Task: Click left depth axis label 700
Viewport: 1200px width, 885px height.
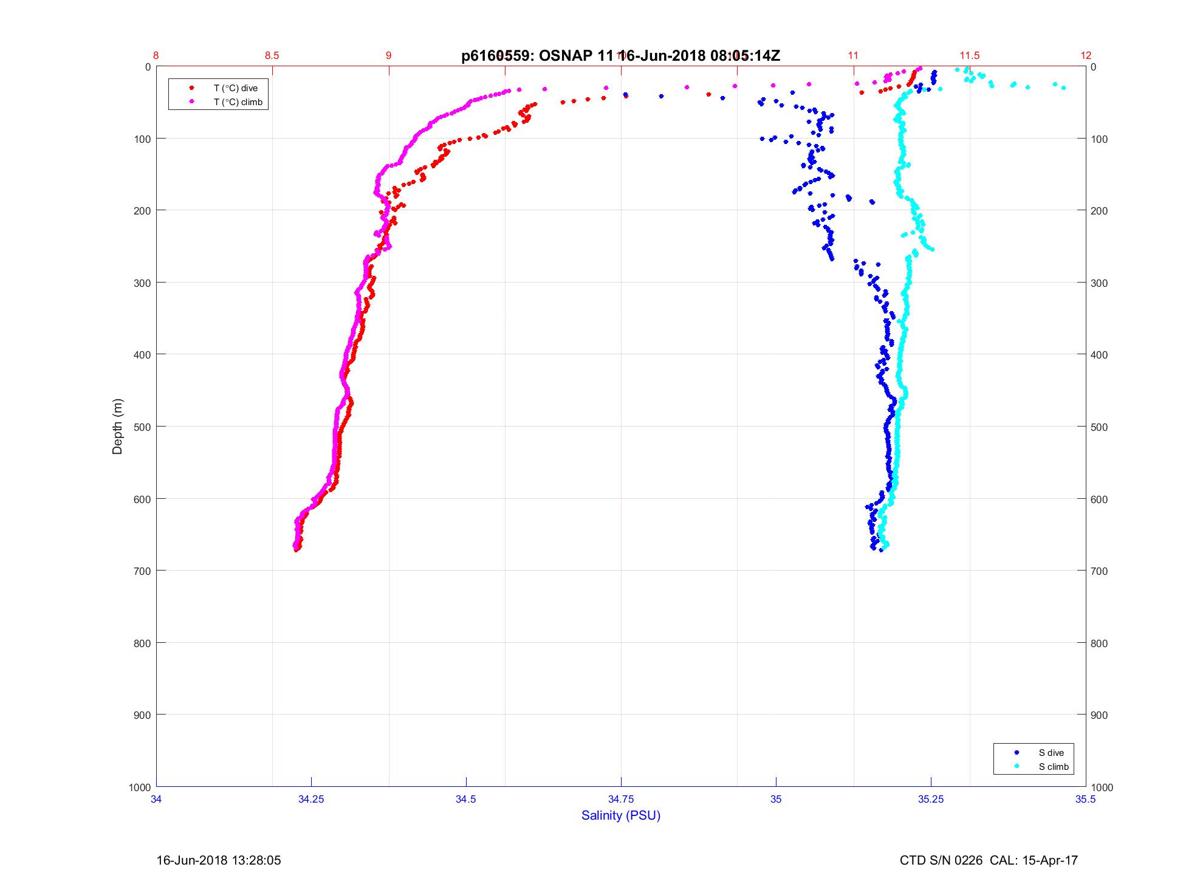Action: coord(142,571)
